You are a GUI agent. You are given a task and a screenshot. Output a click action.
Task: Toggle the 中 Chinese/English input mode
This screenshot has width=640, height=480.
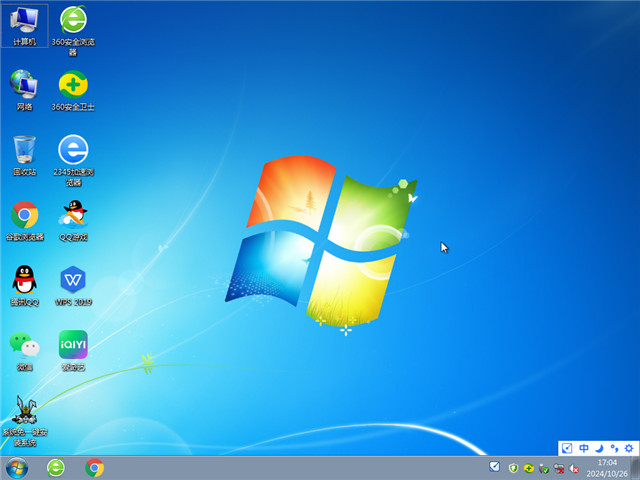point(584,448)
